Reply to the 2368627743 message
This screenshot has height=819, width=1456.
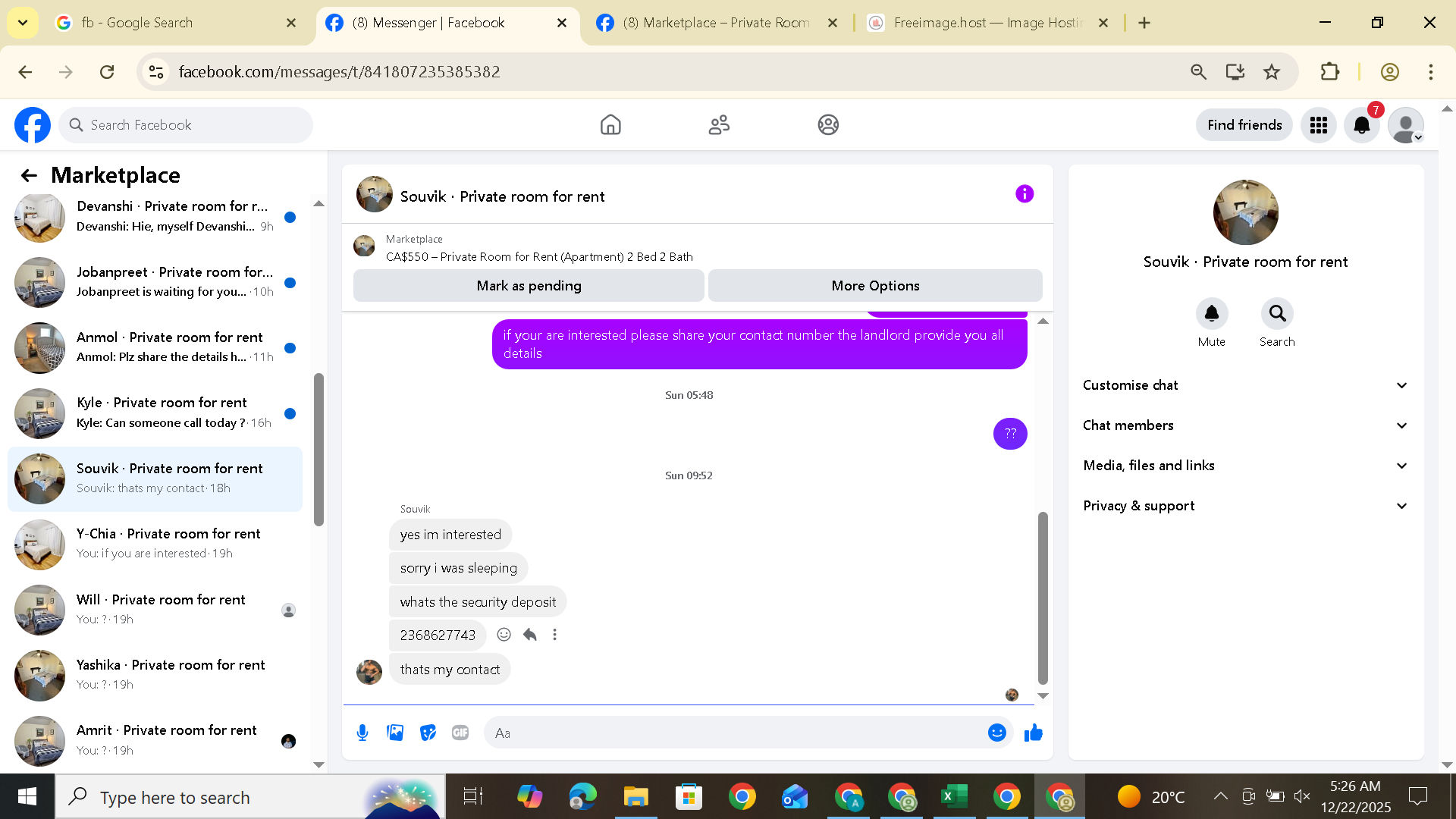point(529,635)
